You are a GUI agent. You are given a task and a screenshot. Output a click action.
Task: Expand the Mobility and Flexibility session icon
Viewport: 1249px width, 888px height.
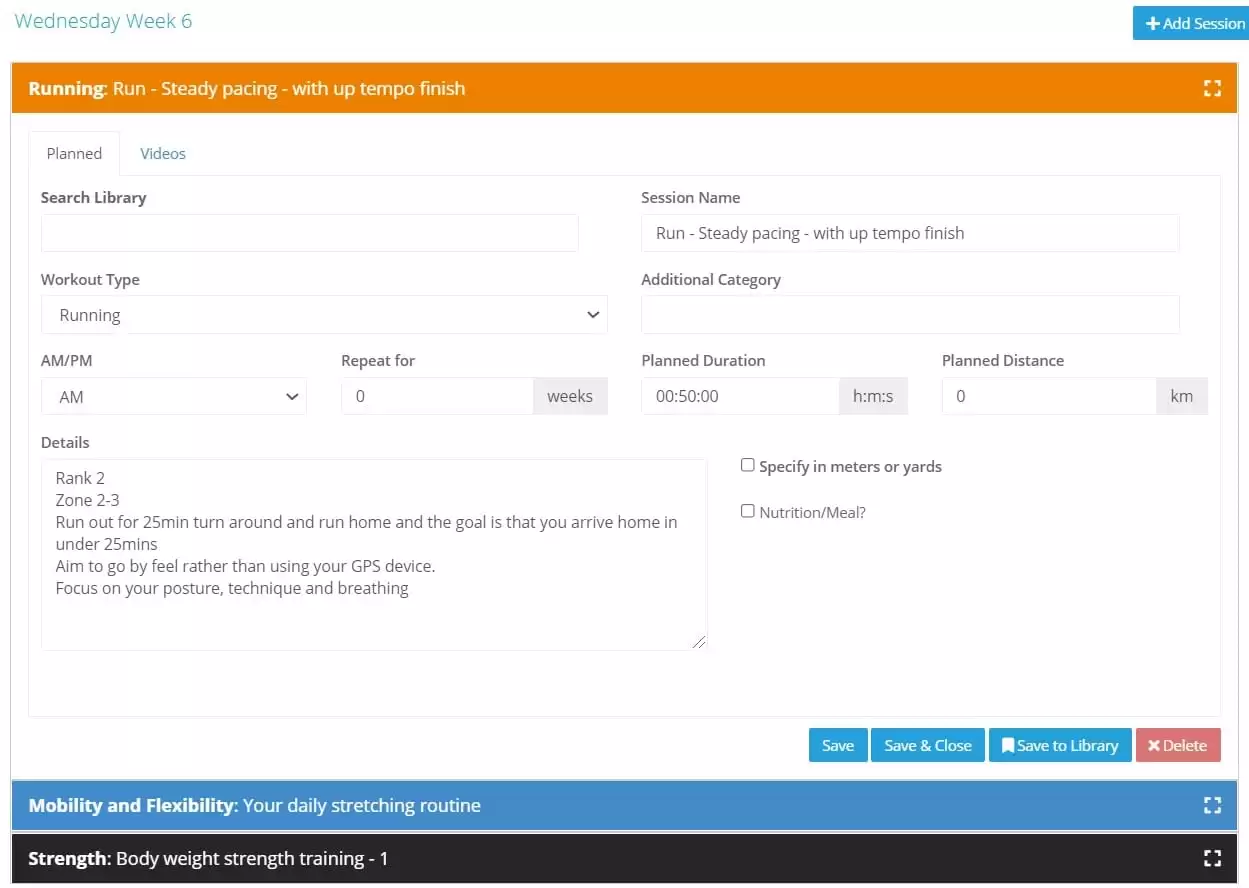click(1212, 805)
